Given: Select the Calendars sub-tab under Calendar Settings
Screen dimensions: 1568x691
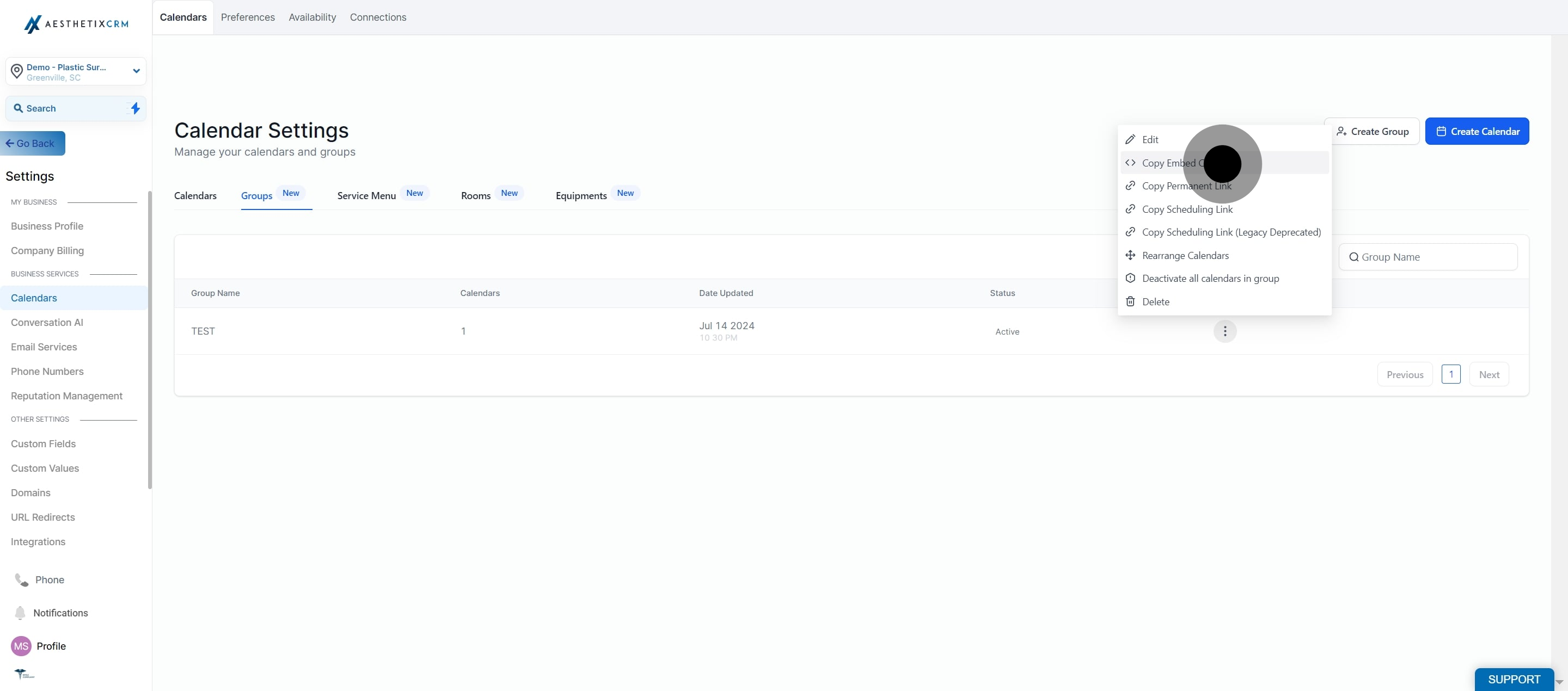Looking at the screenshot, I should [x=195, y=195].
